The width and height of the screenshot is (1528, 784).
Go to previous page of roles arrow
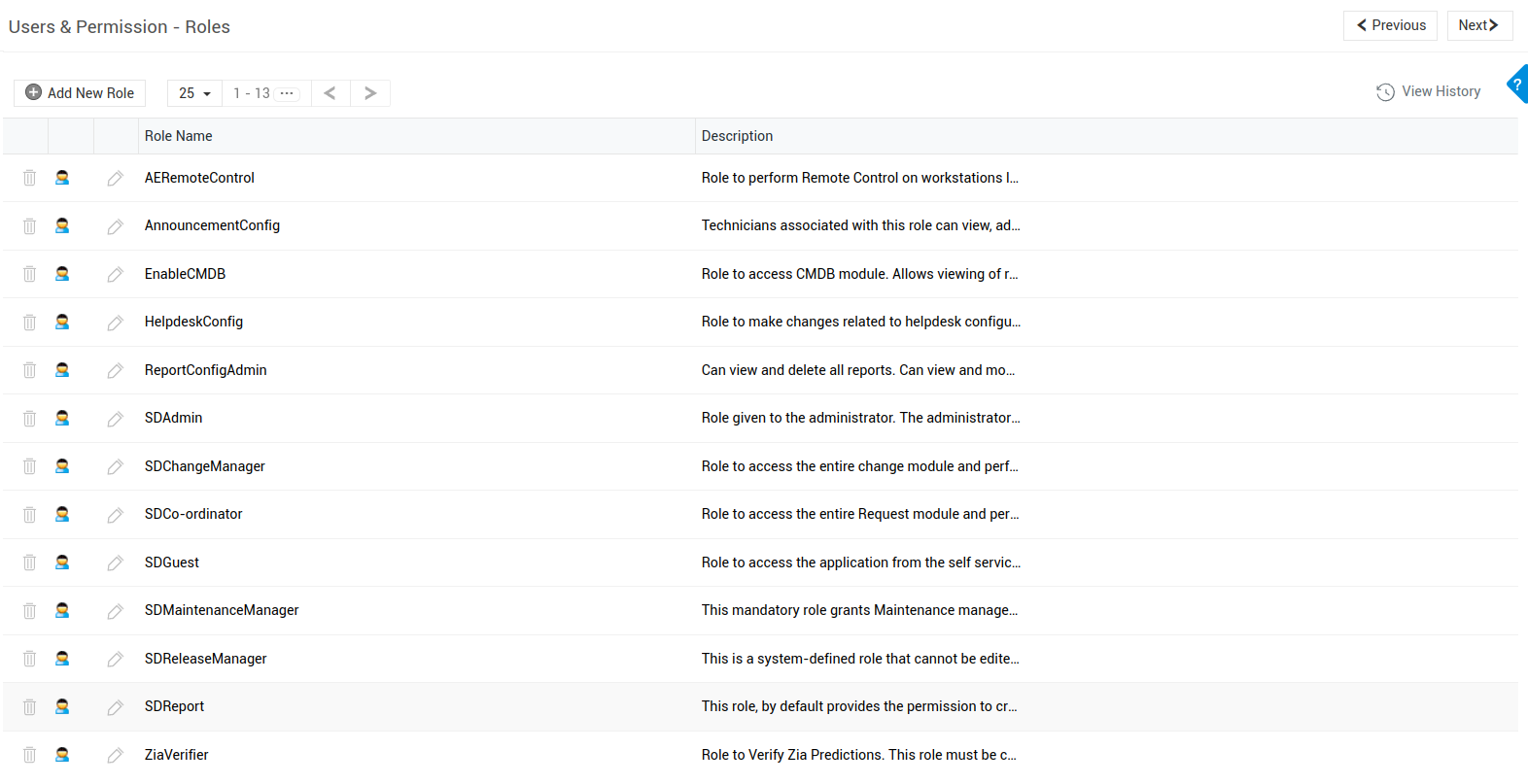click(330, 93)
